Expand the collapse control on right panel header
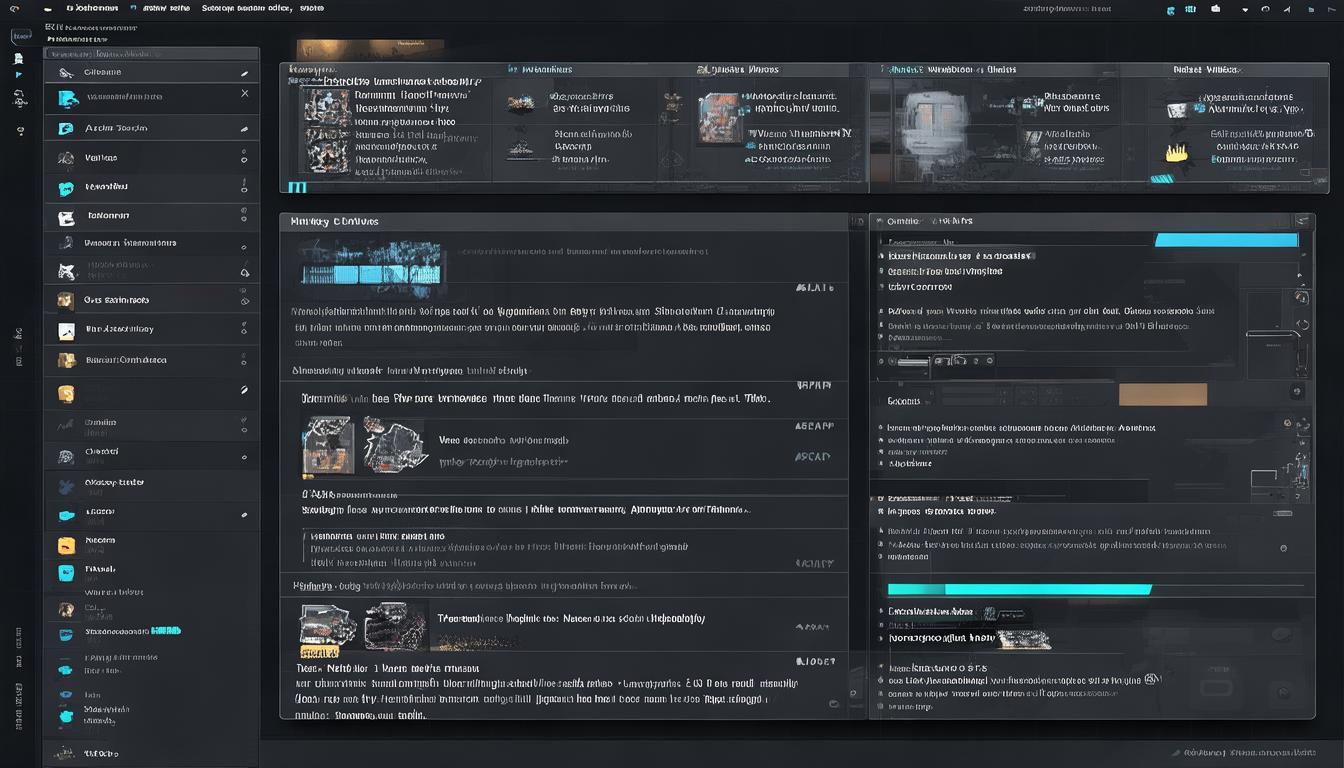Screen dimensions: 1344x768 click(x=1301, y=221)
